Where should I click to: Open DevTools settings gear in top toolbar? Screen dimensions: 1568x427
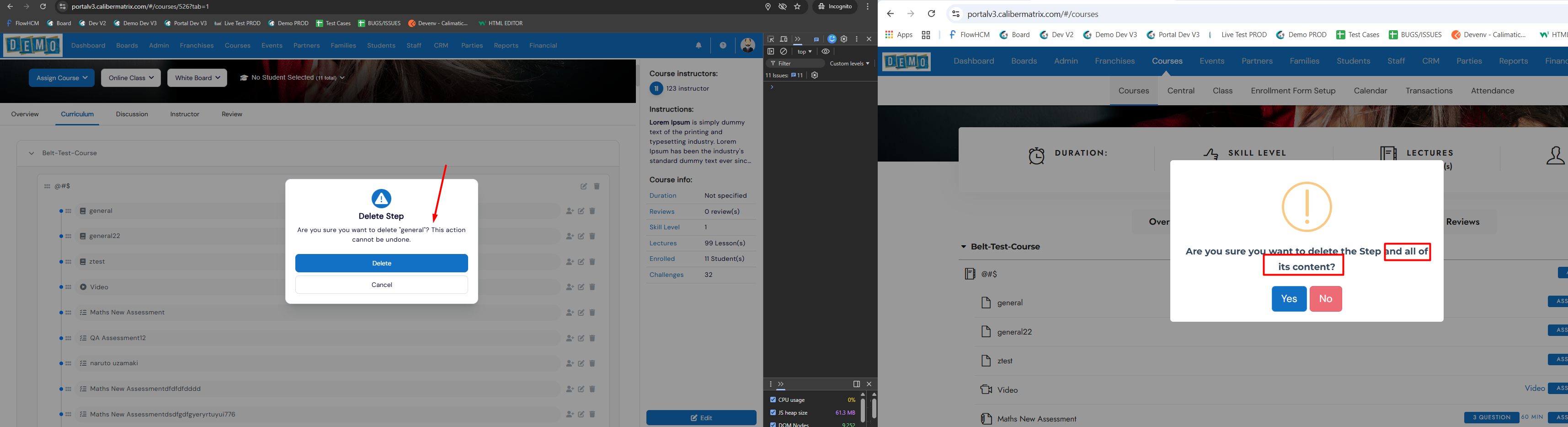point(844,39)
